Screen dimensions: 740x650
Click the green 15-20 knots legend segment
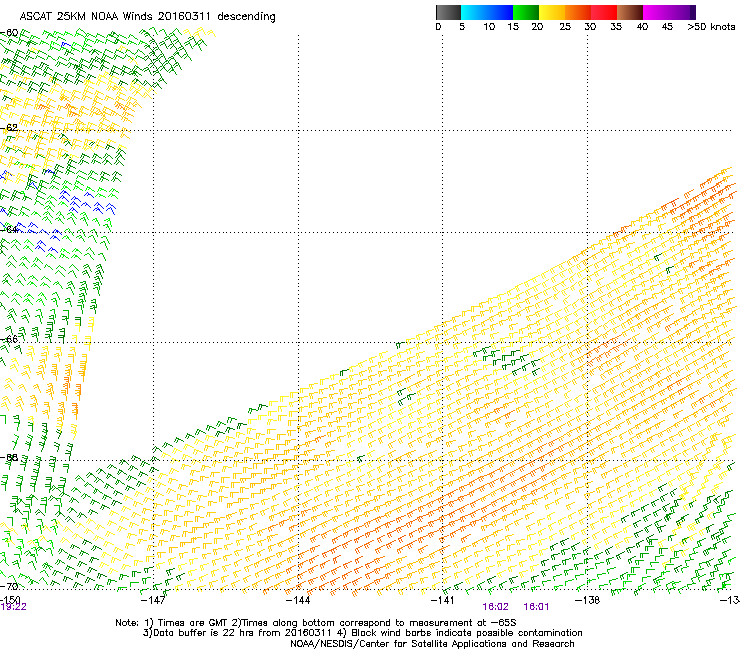pos(526,12)
